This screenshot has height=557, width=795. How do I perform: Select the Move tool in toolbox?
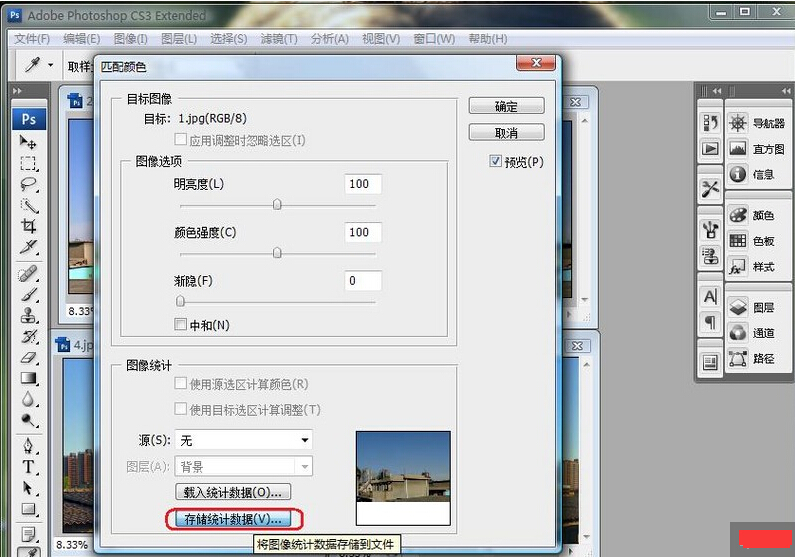pos(28,142)
